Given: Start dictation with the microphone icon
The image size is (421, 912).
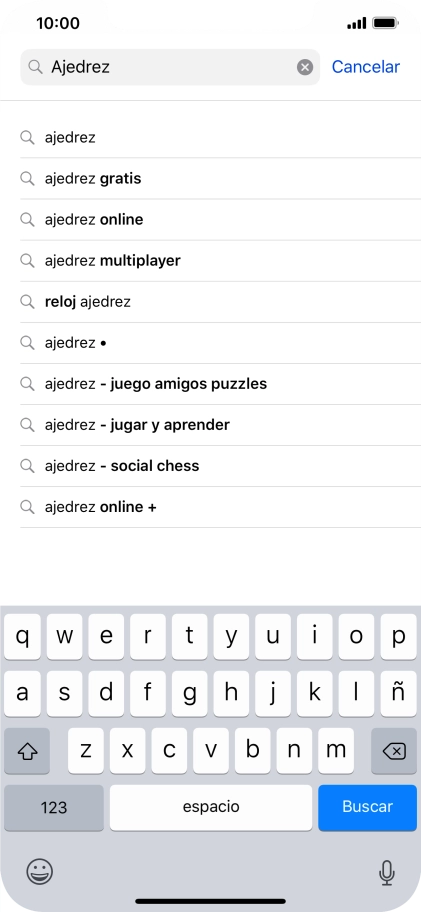Looking at the screenshot, I should click(386, 872).
